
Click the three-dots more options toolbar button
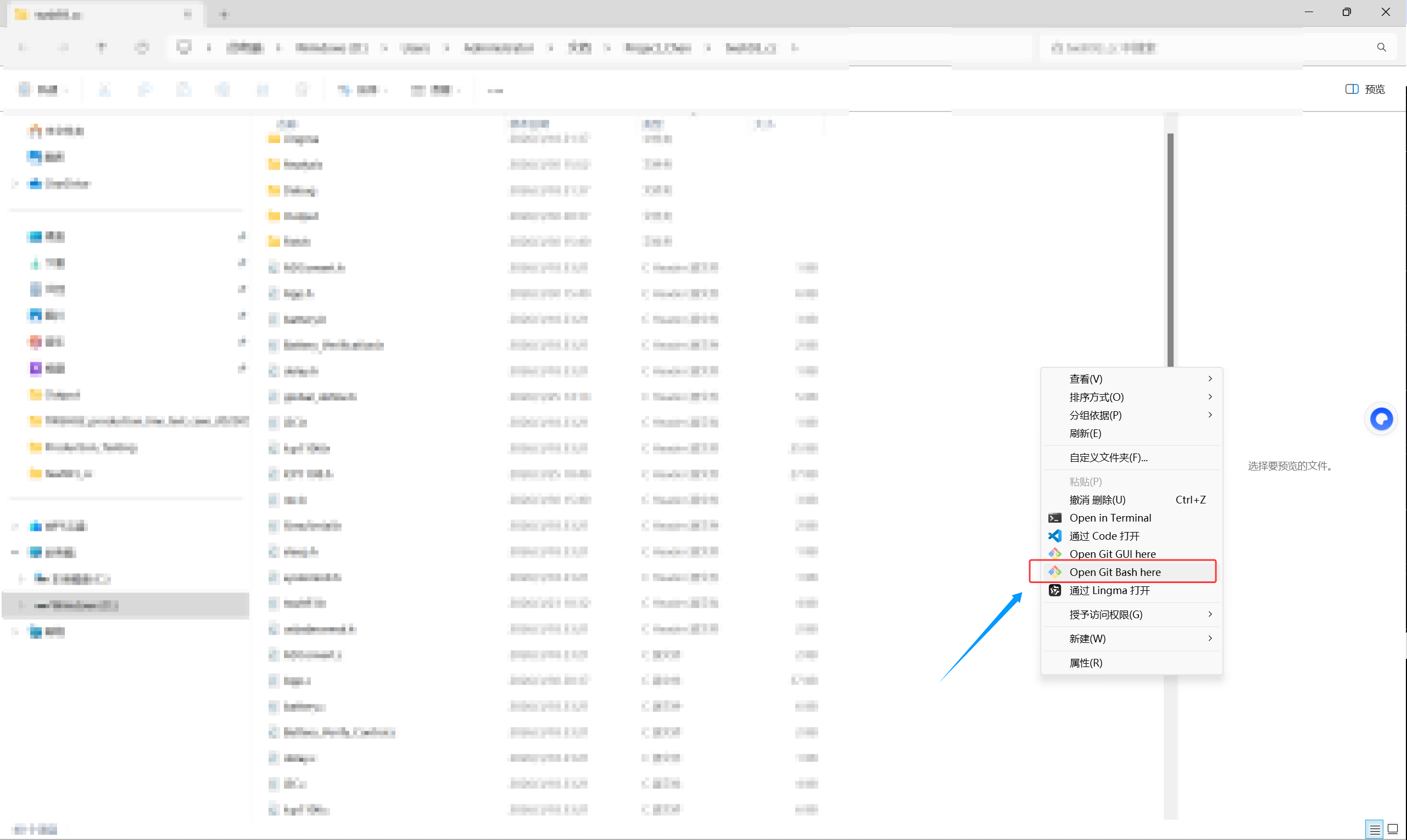coord(495,90)
